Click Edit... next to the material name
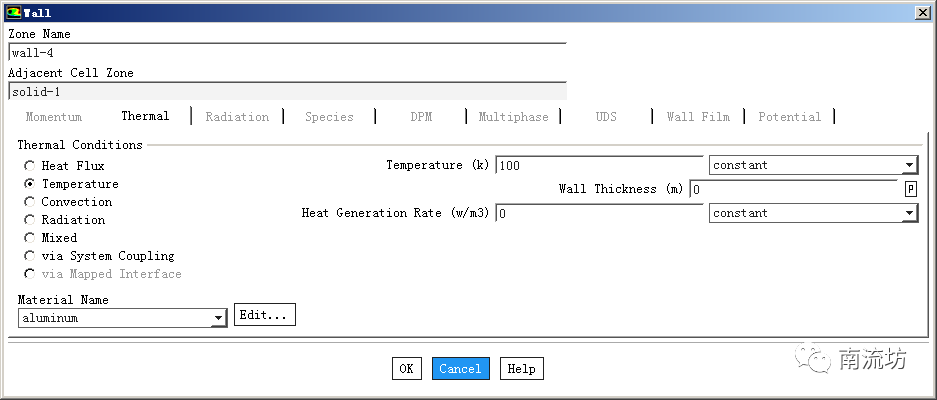Screen dimensions: 937x400 (265, 315)
